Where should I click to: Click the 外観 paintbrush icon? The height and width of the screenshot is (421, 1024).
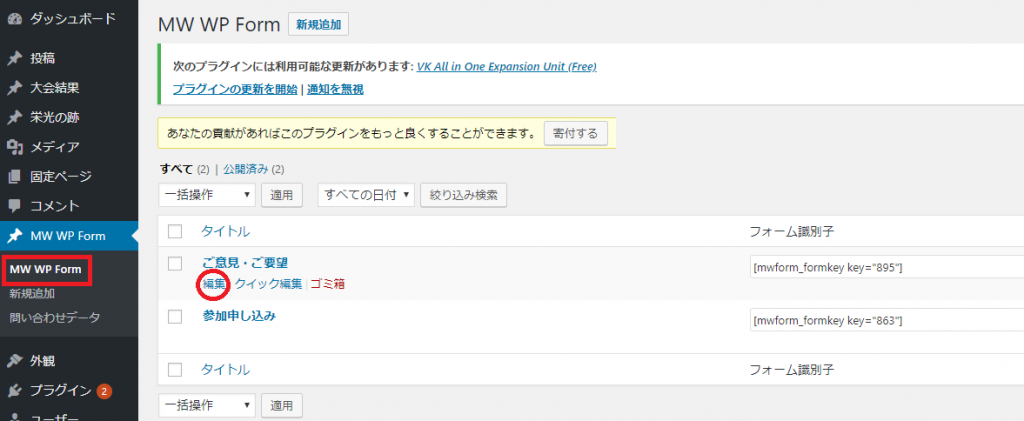coord(14,360)
